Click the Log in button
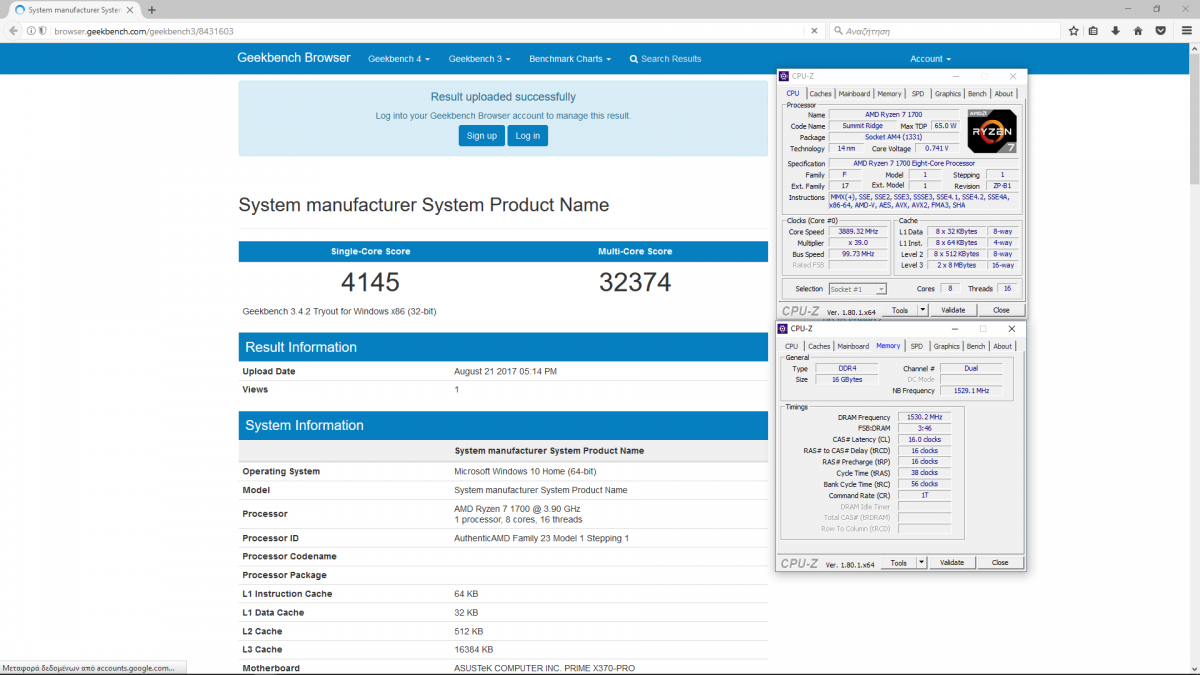Image resolution: width=1200 pixels, height=675 pixels. [x=527, y=136]
